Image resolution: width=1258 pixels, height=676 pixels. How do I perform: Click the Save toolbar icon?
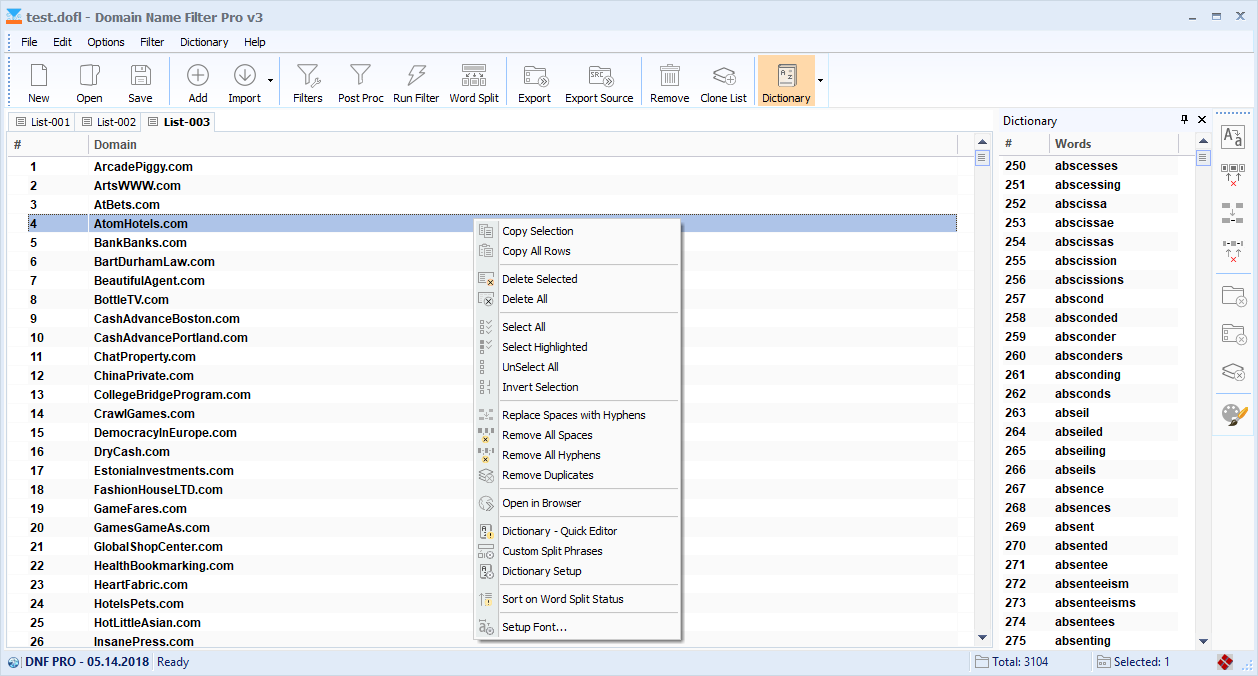click(140, 81)
